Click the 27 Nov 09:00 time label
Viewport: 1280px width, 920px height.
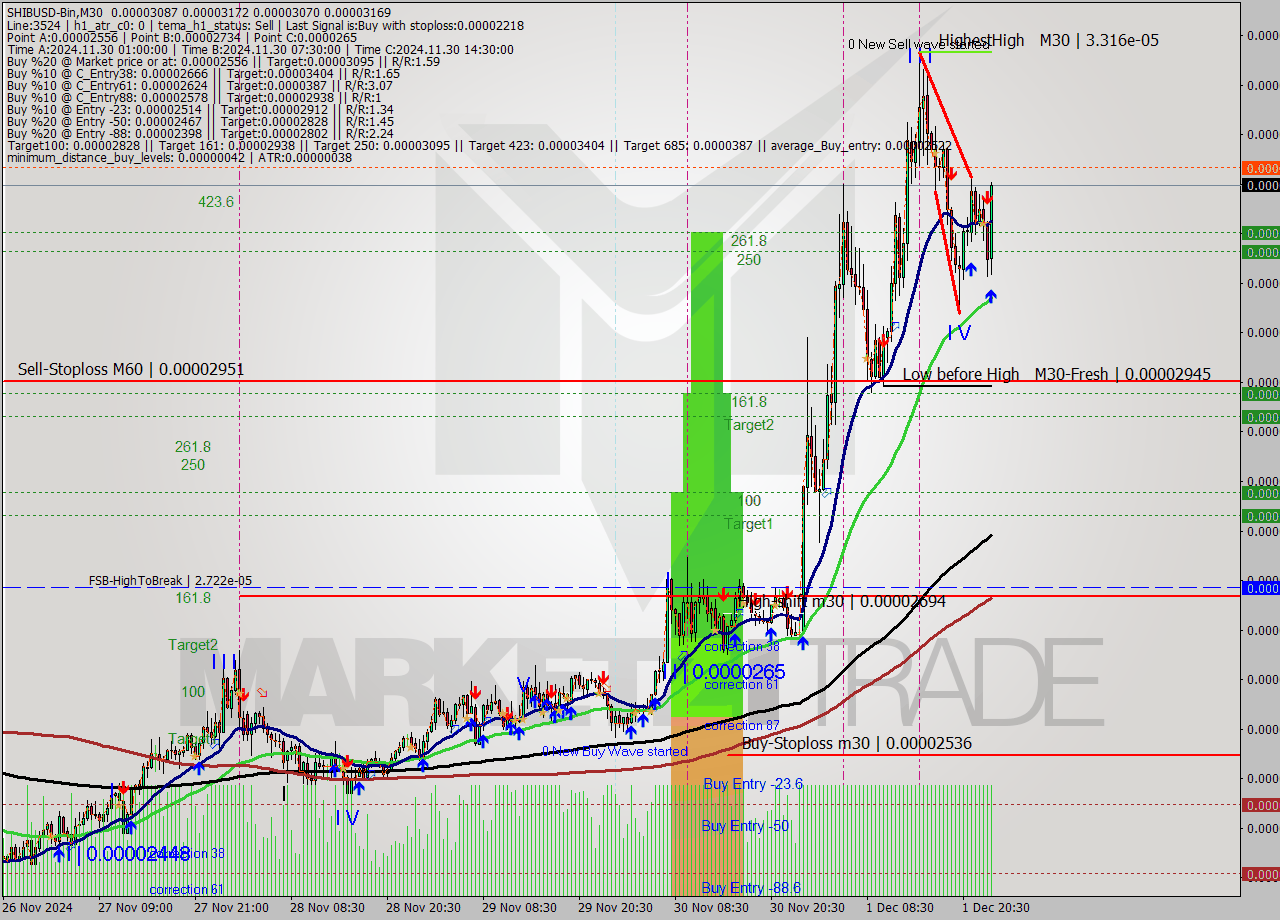[136, 908]
